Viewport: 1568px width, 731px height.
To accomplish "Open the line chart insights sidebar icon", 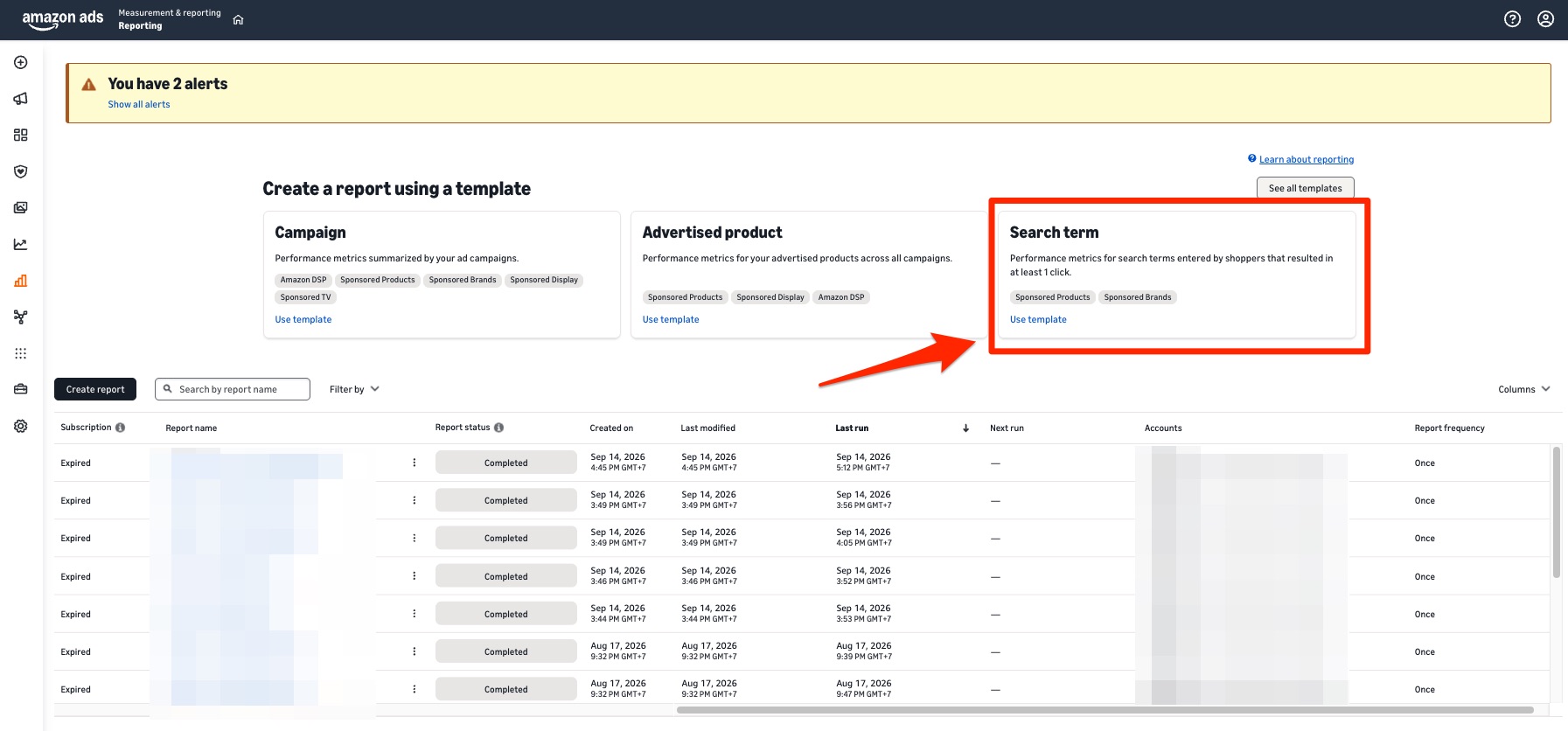I will pos(21,244).
